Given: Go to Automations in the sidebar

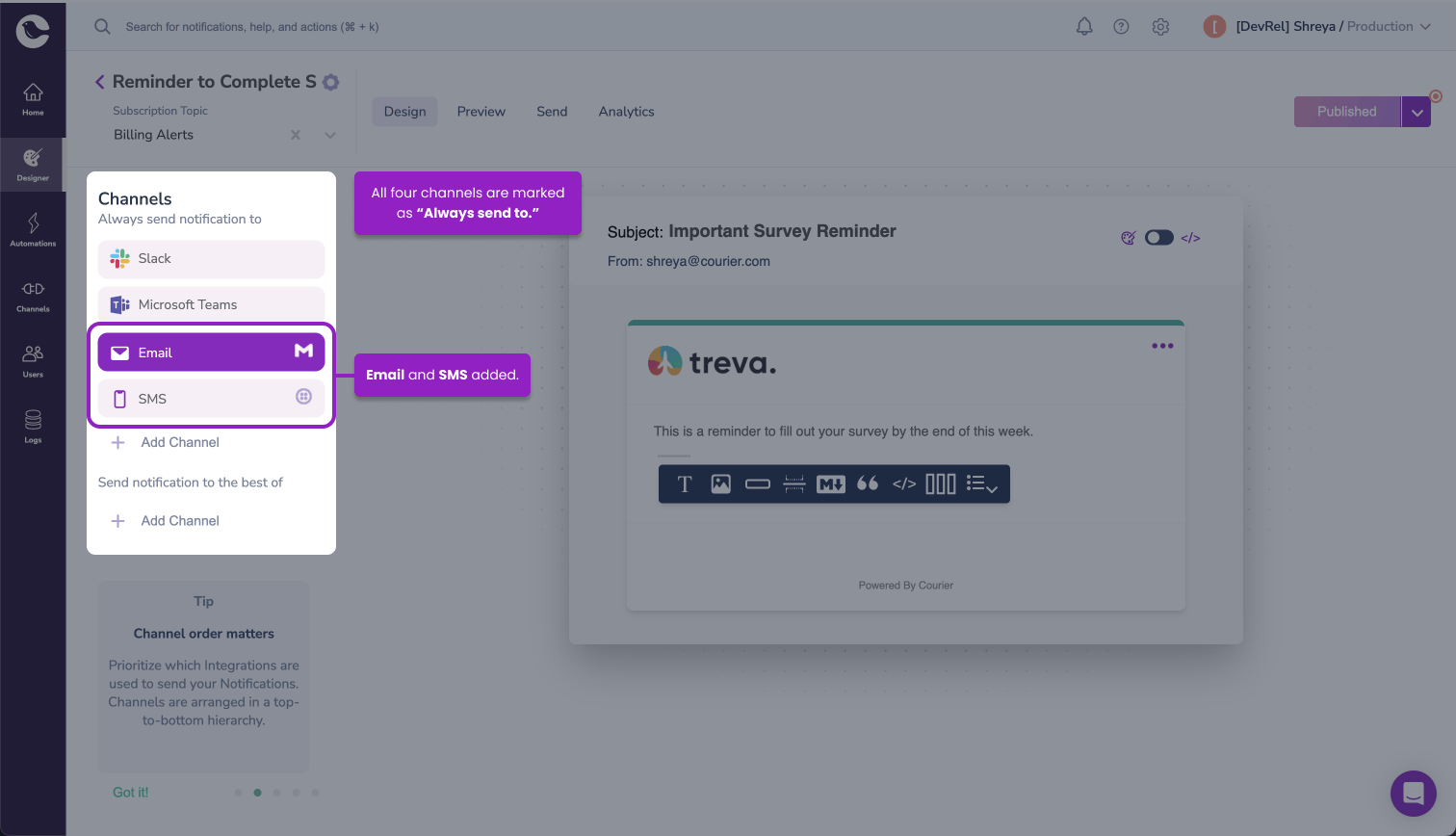Looking at the screenshot, I should (33, 230).
